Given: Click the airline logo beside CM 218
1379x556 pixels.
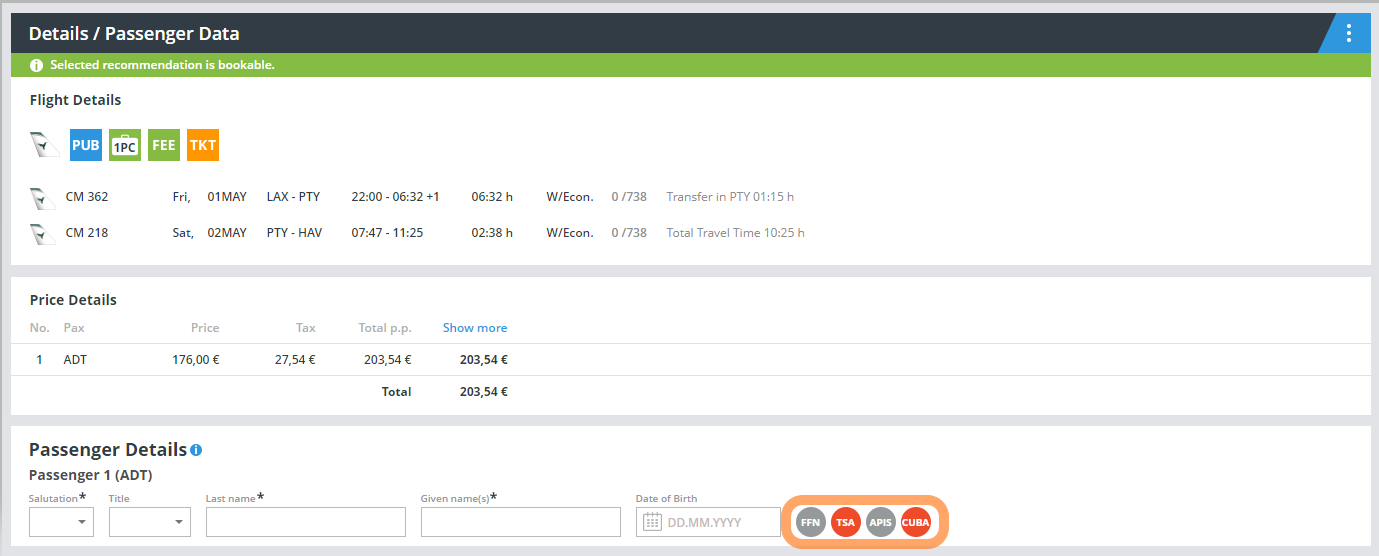Looking at the screenshot, I should 41,233.
